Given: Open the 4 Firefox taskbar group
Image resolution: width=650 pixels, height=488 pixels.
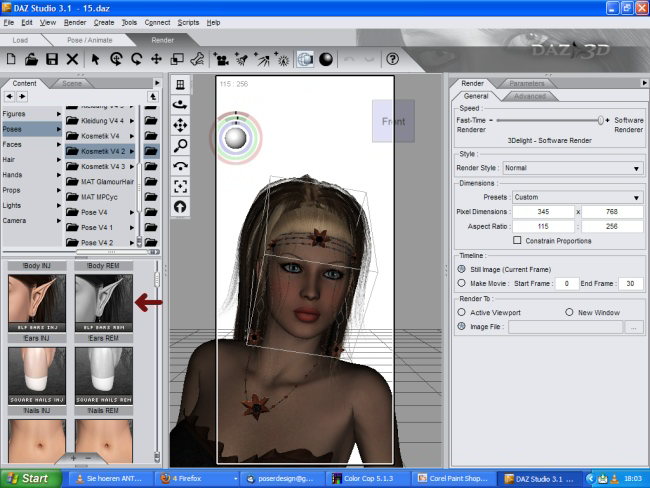Looking at the screenshot, I should 198,478.
